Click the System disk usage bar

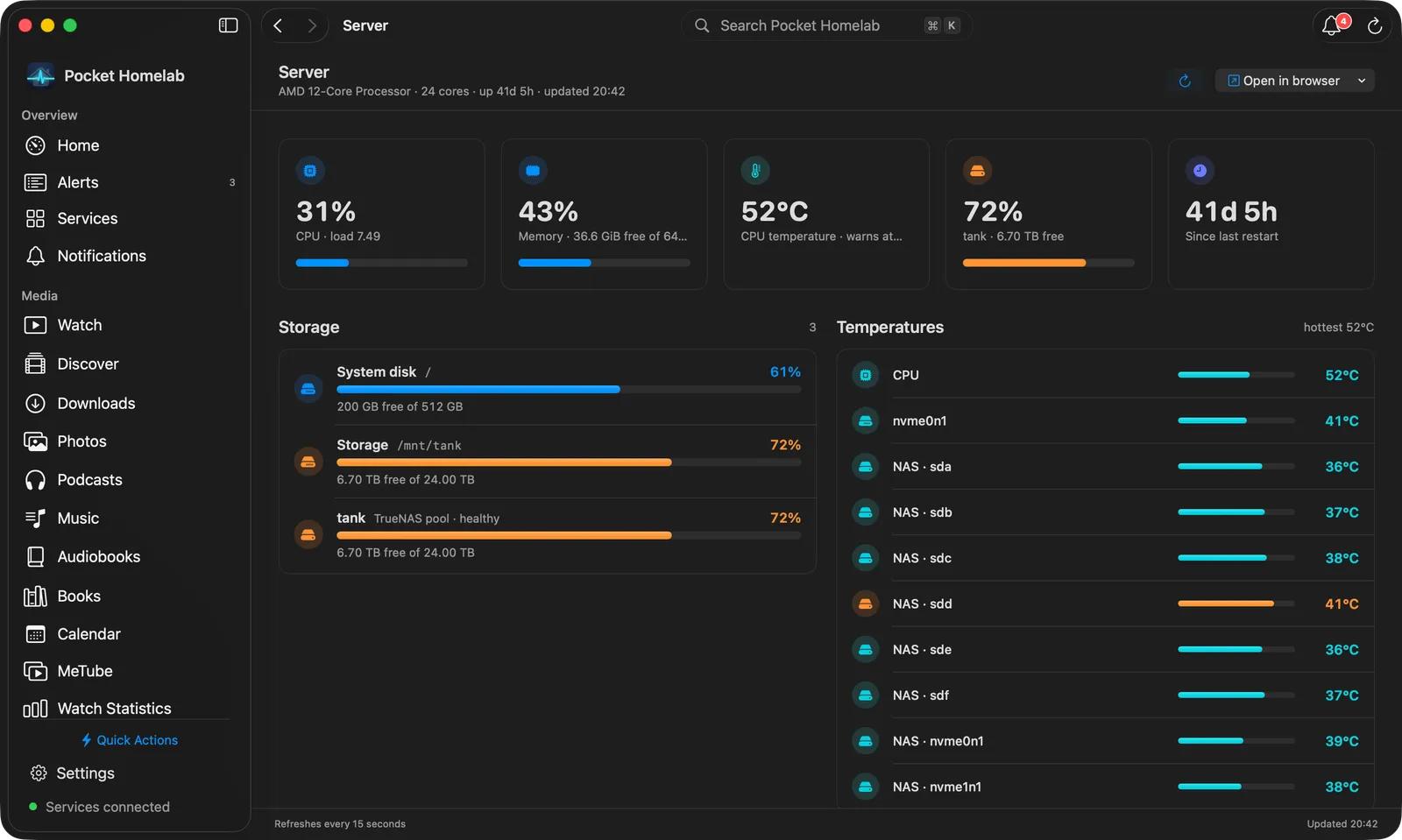click(569, 389)
